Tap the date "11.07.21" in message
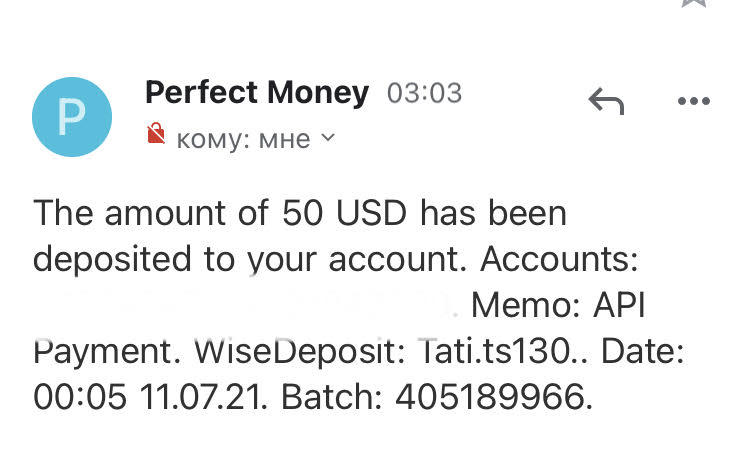The height and width of the screenshot is (473, 750). pyautogui.click(x=204, y=397)
